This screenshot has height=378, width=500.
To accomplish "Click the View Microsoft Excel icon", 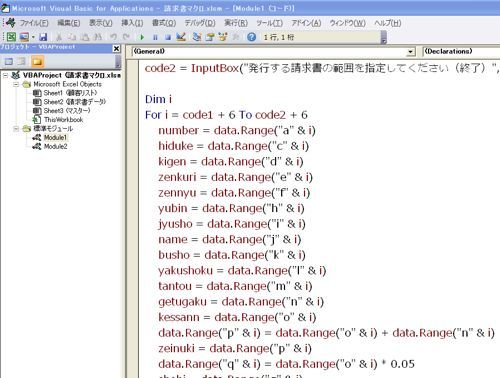I will point(11,37).
